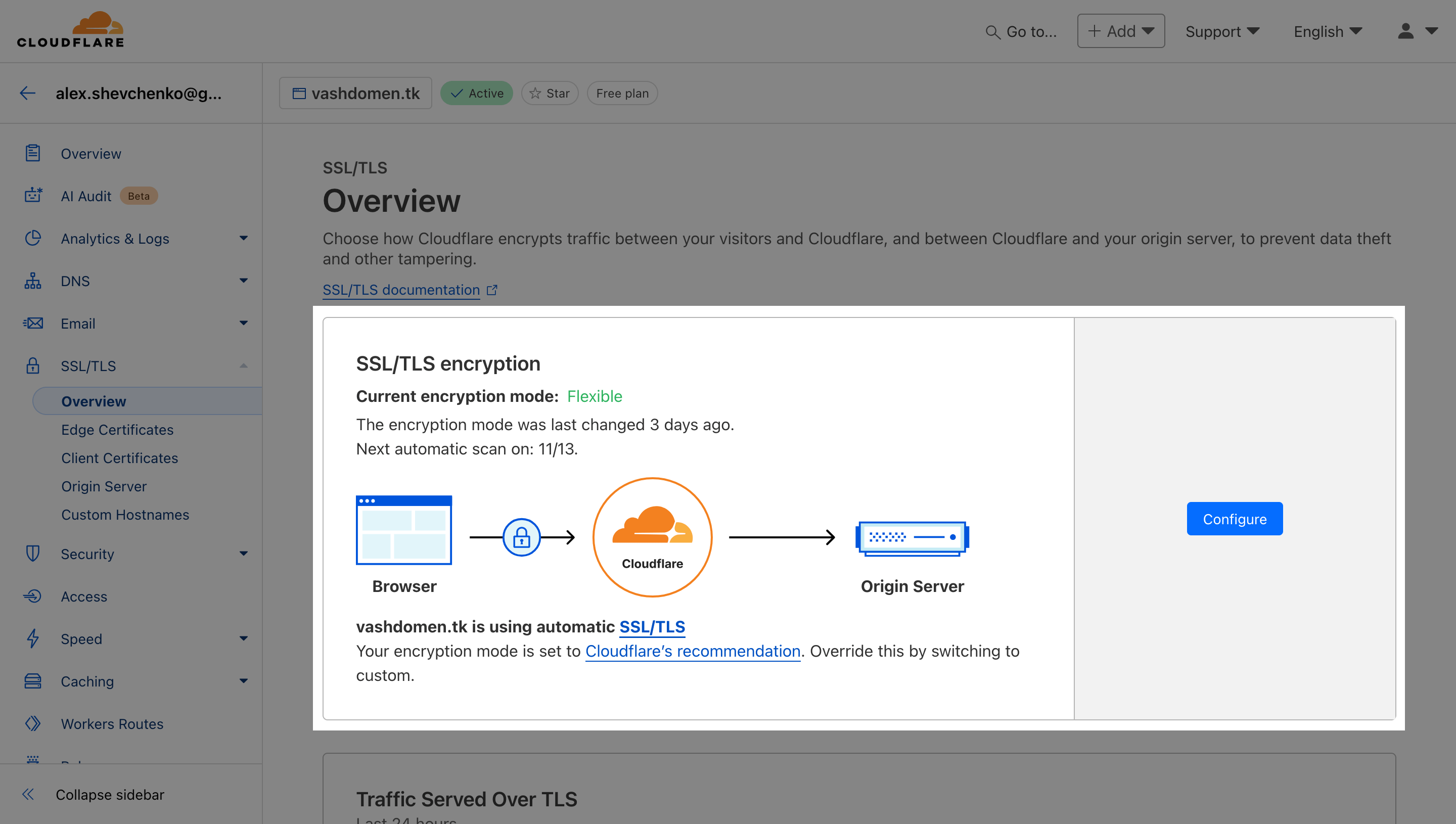The height and width of the screenshot is (824, 1456).
Task: Click the Beta badge next to AI Audit
Action: pyautogui.click(x=139, y=196)
